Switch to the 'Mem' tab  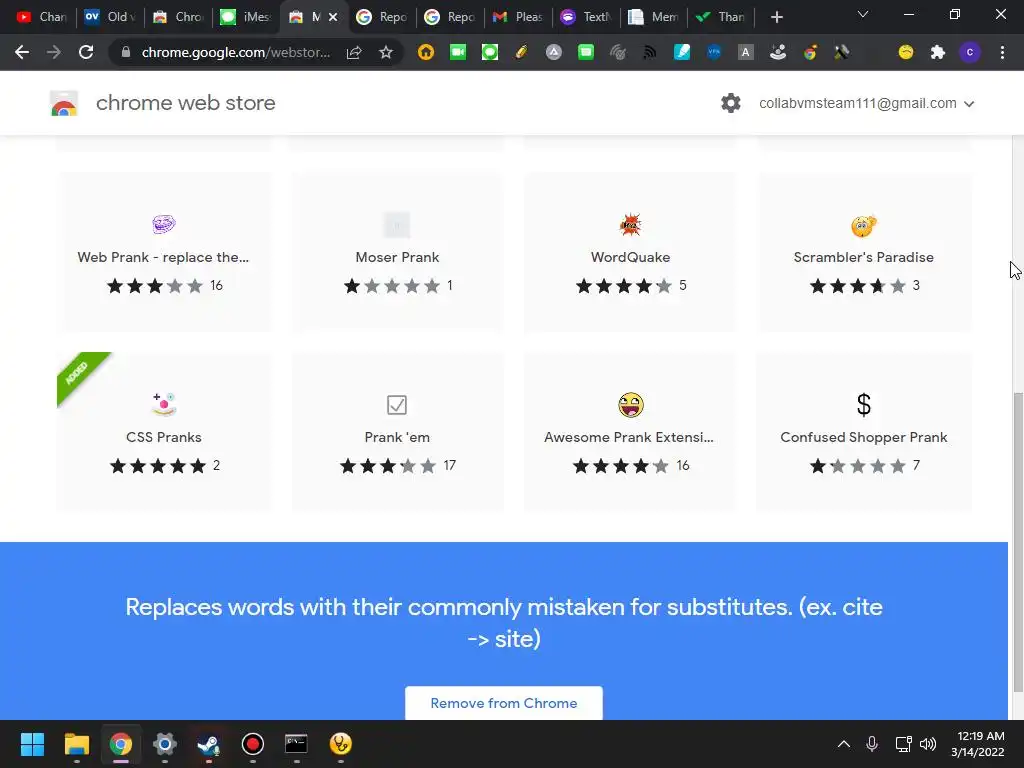click(x=654, y=17)
